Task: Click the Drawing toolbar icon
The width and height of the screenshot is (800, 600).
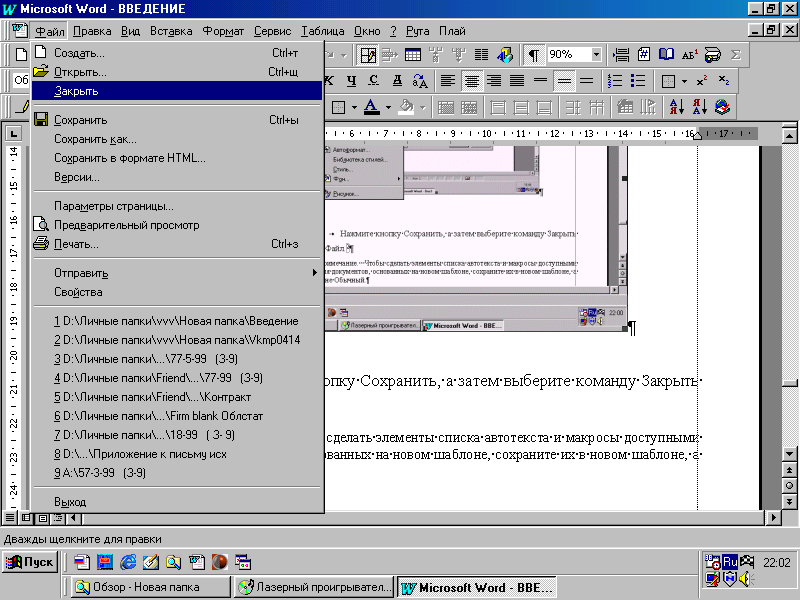Action: pos(505,55)
